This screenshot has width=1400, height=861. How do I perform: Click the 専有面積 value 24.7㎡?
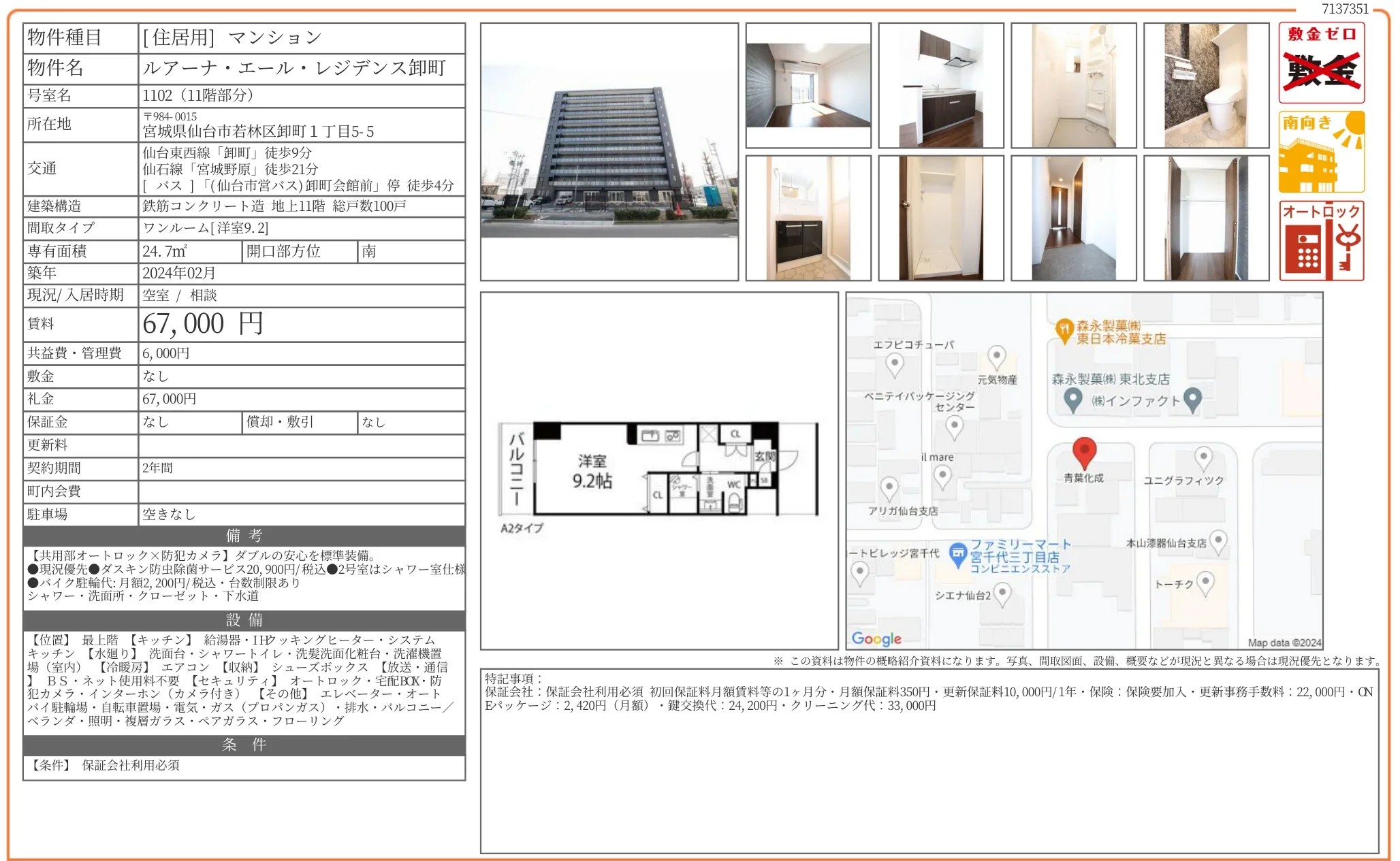pos(164,251)
